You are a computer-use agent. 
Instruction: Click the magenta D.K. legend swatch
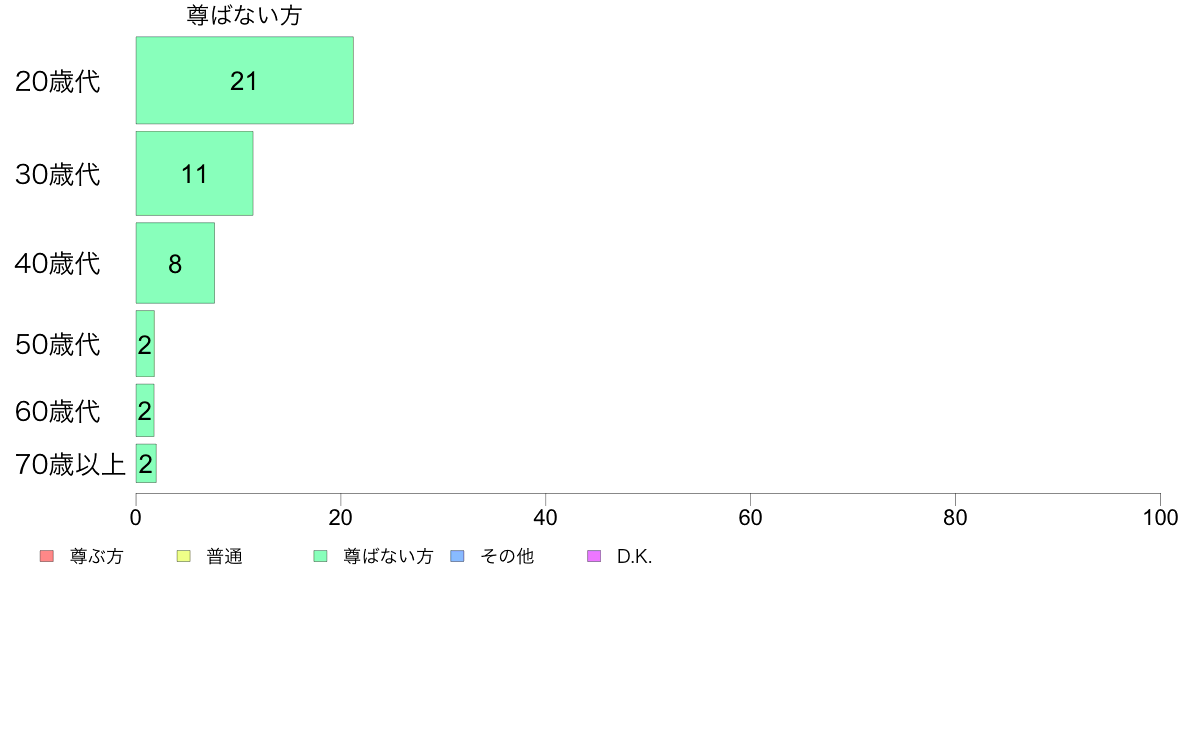tap(595, 556)
